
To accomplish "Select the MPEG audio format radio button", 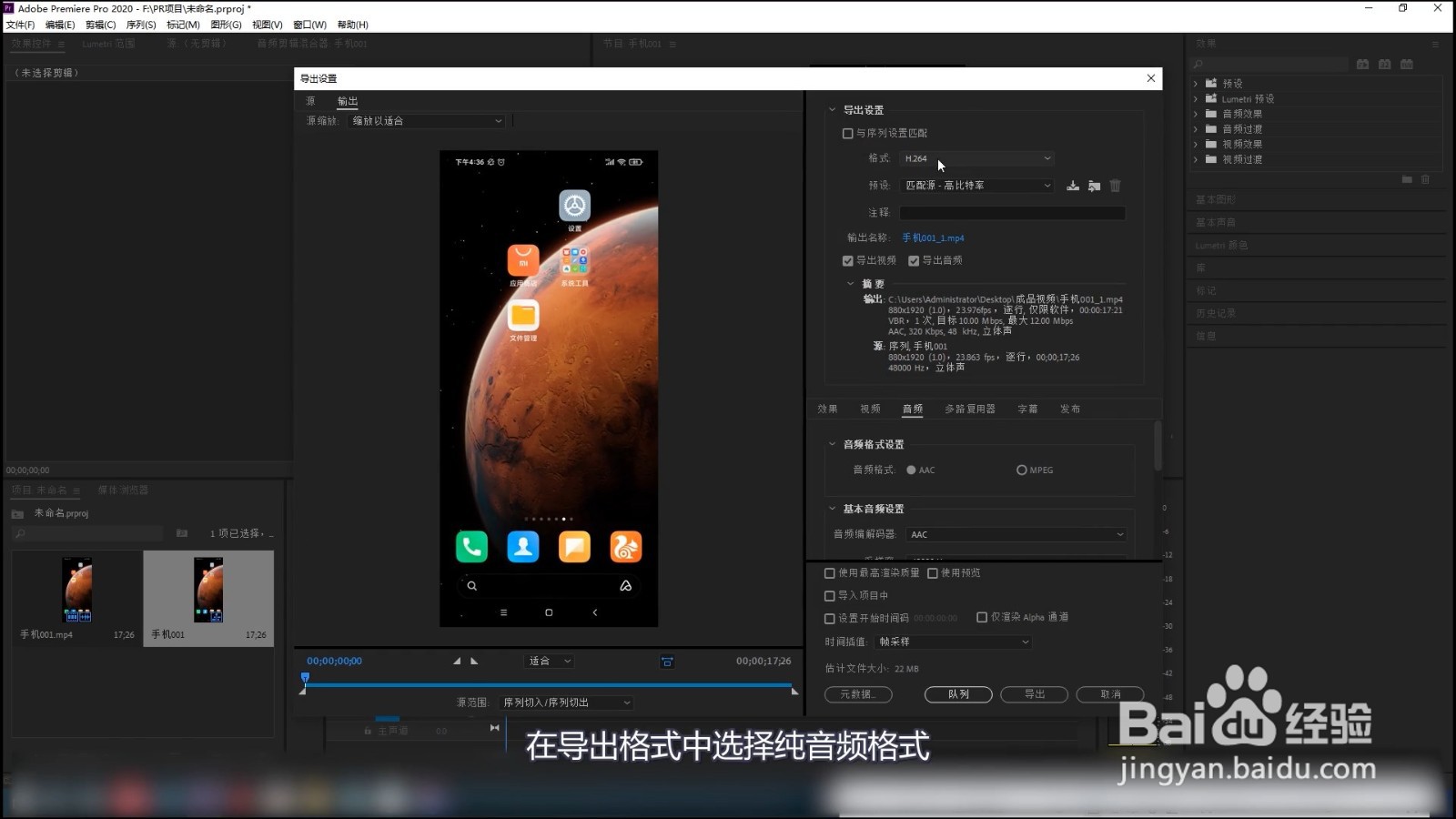I will click(x=1021, y=470).
